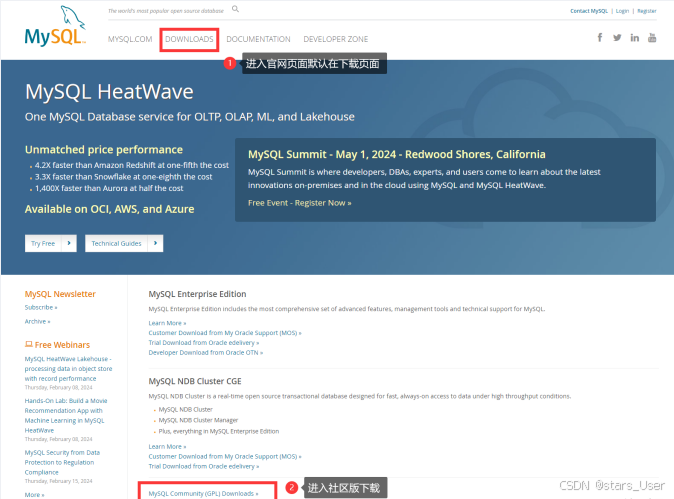Image resolution: width=674 pixels, height=499 pixels.
Task: Click the MySQL HeatWave banner title
Action: tap(109, 92)
